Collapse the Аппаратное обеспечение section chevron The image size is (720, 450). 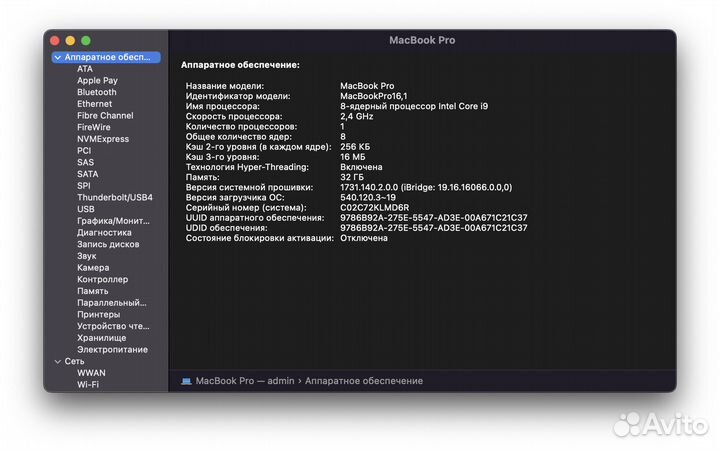[58, 57]
